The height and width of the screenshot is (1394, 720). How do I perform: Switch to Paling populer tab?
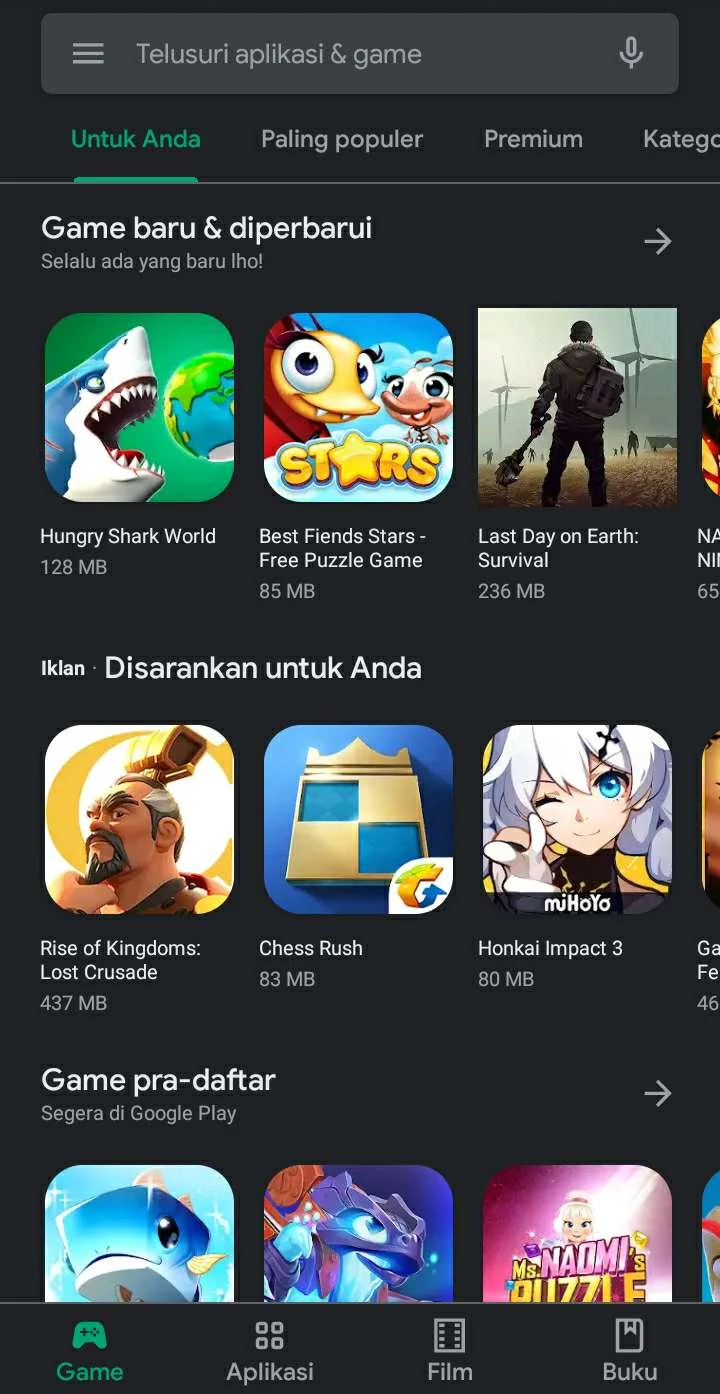click(x=342, y=139)
